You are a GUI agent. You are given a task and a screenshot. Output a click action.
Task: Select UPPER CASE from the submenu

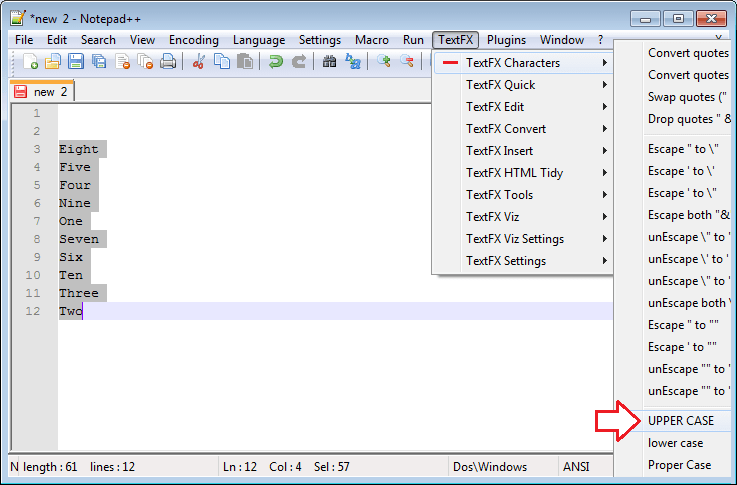680,421
